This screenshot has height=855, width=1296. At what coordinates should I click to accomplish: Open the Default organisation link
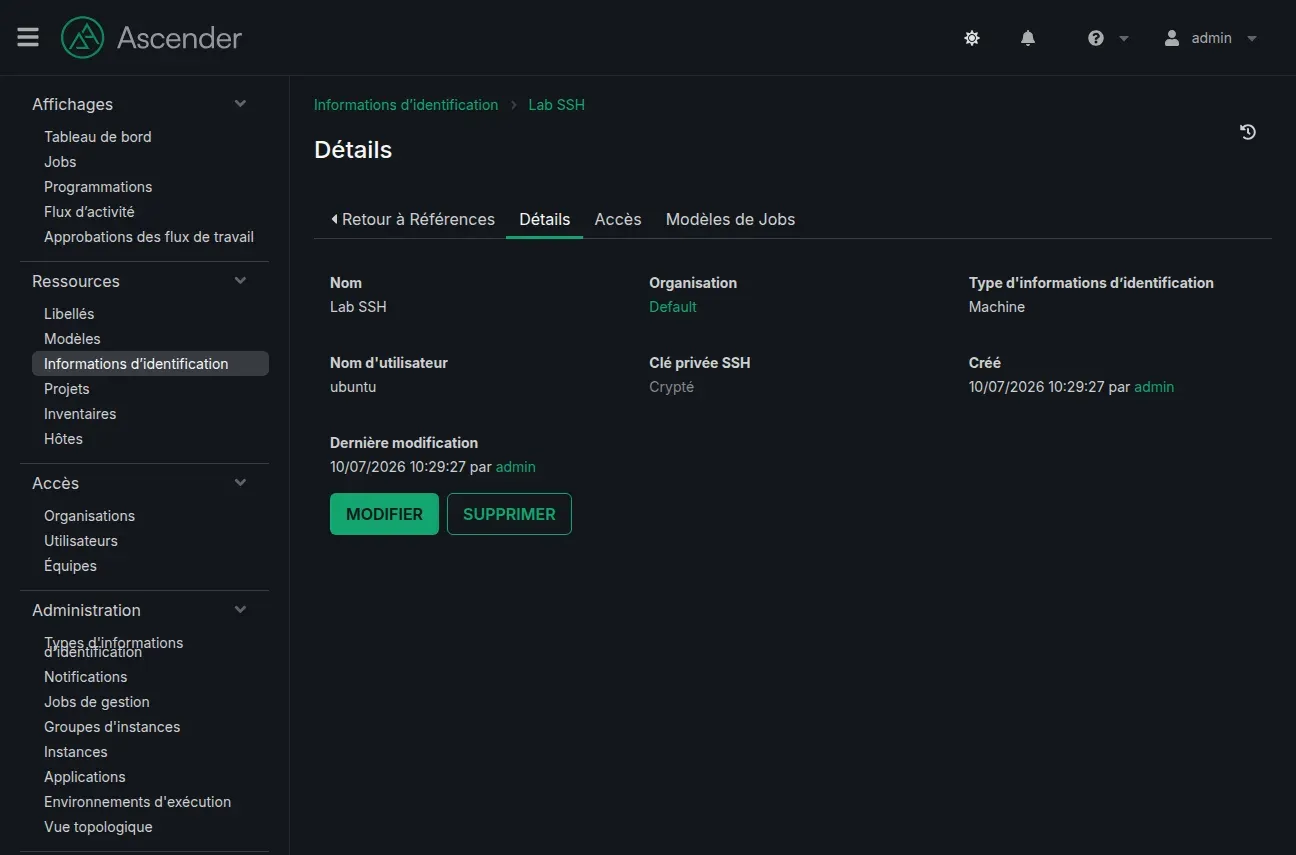(673, 307)
